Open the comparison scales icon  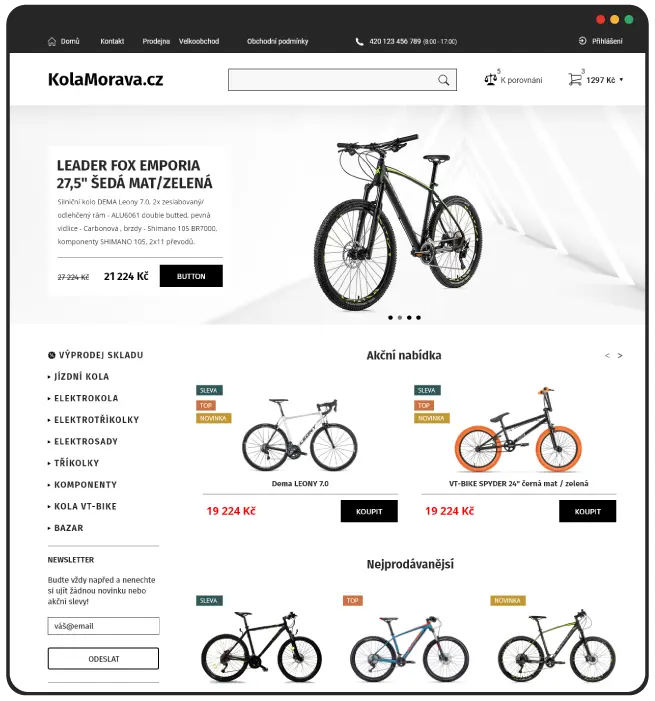(490, 80)
